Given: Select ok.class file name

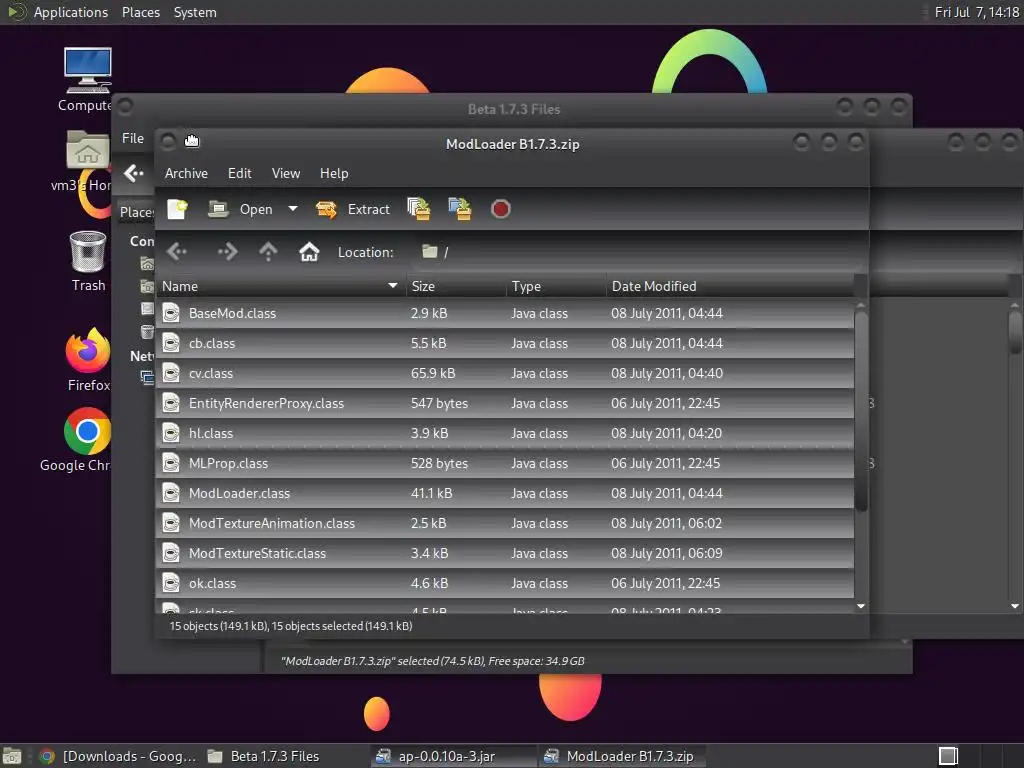Looking at the screenshot, I should 212,584.
